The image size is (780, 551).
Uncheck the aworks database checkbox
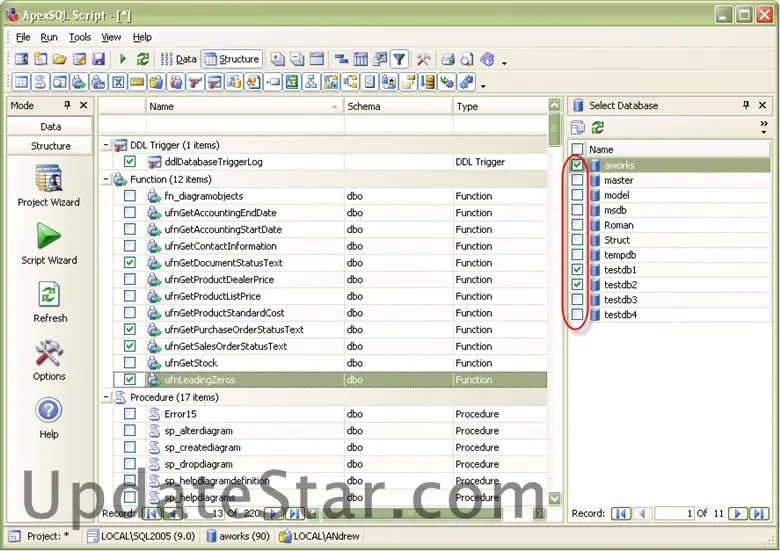point(577,165)
